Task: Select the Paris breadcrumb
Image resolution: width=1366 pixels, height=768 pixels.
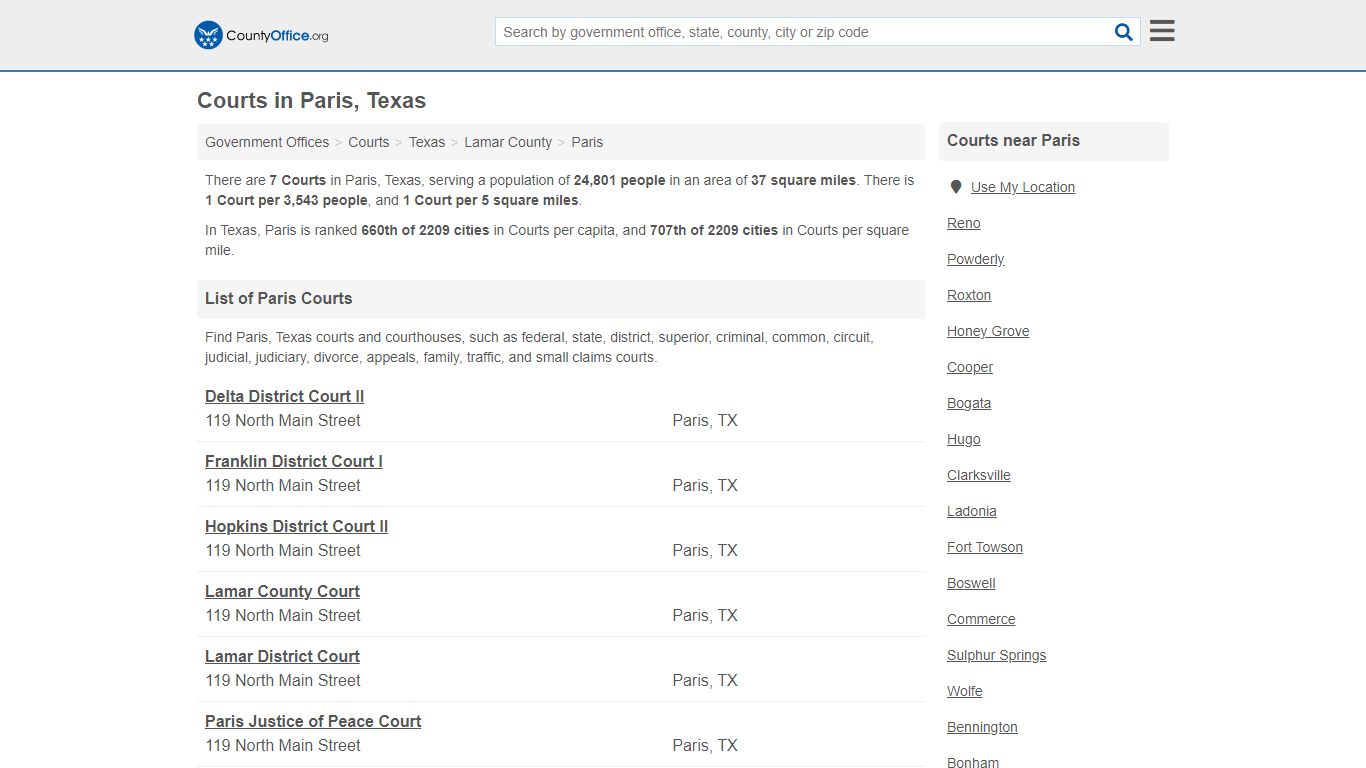Action: pos(587,142)
